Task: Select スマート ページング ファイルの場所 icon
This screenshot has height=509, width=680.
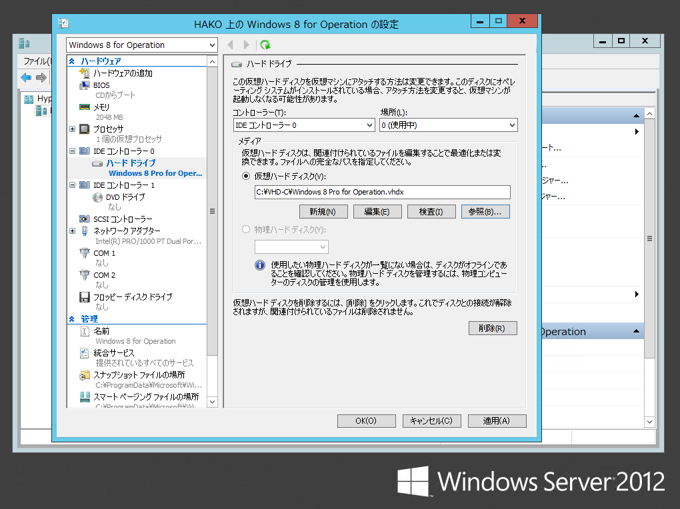Action: (85, 397)
